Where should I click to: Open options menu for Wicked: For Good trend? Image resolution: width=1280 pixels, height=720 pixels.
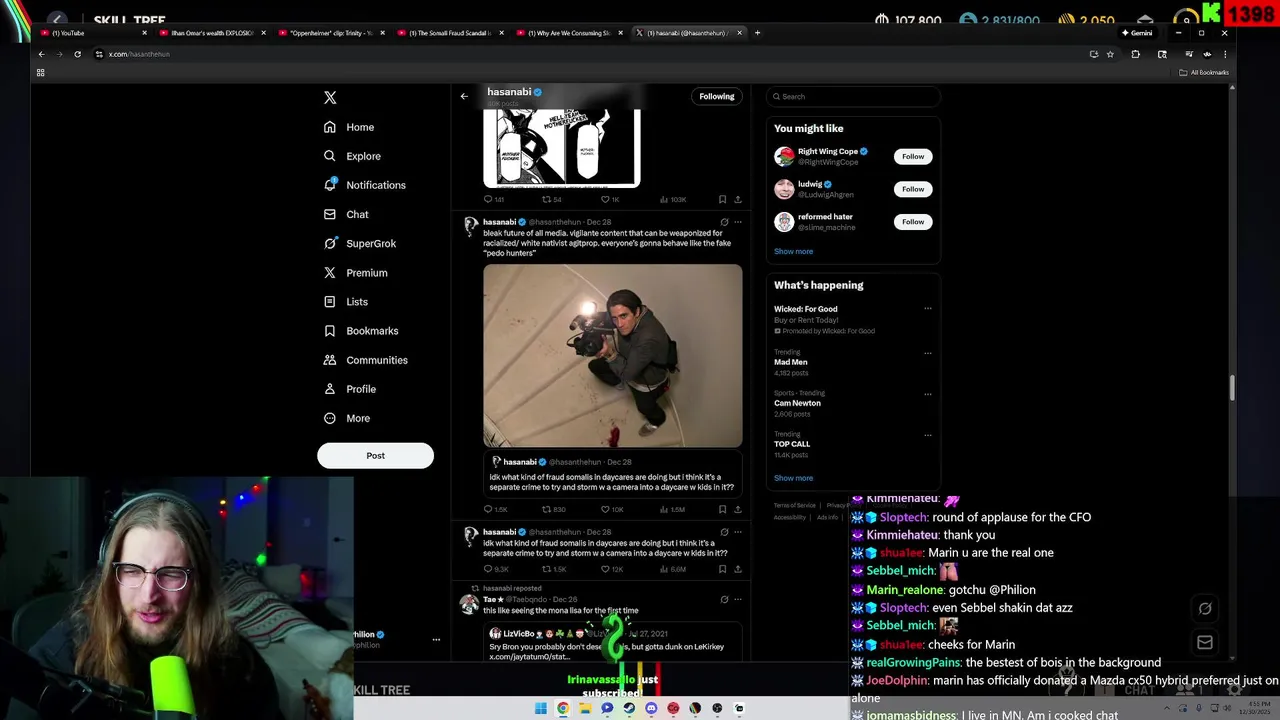tap(928, 308)
